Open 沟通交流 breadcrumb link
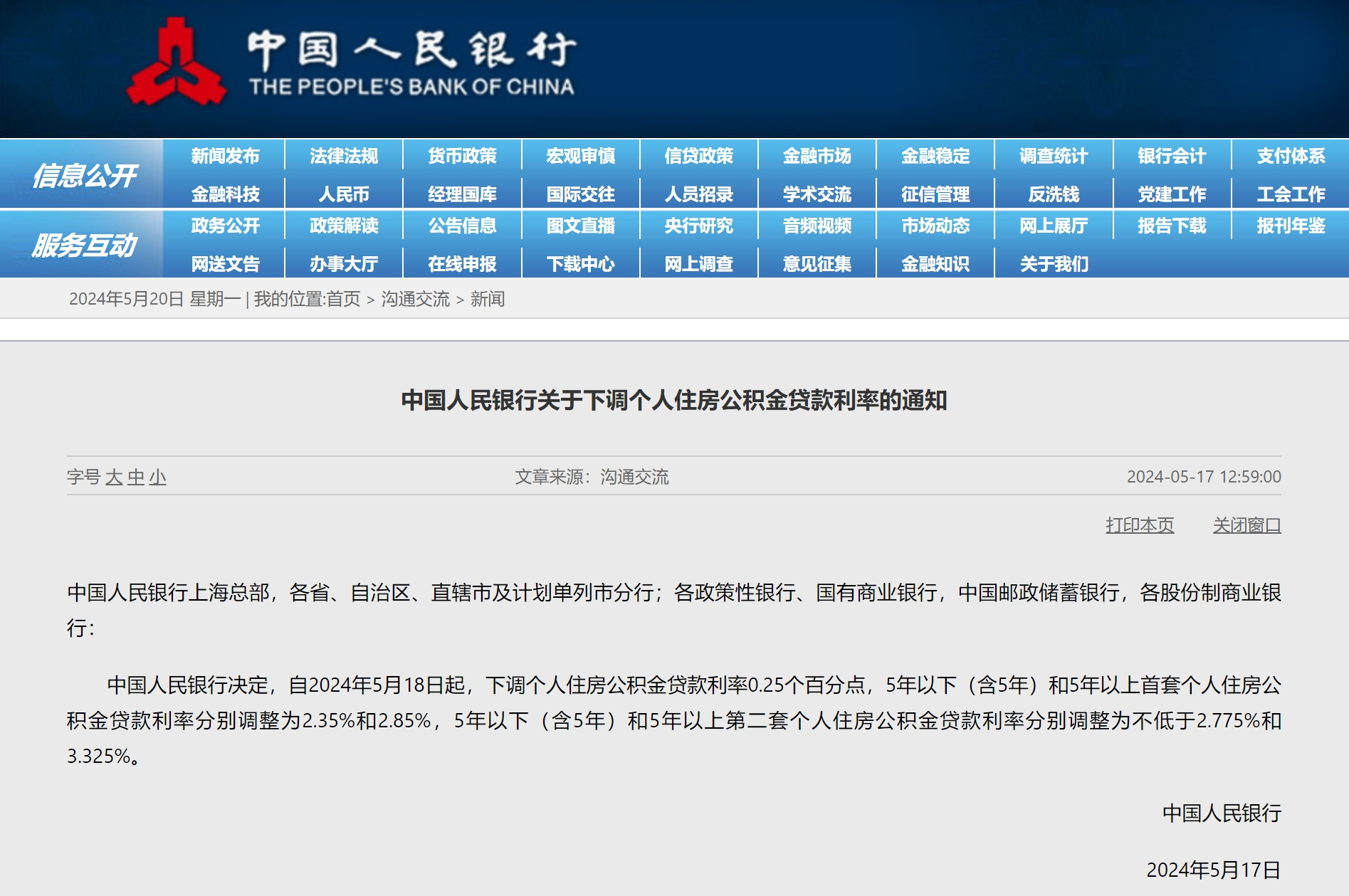The image size is (1349, 896). coord(416,299)
